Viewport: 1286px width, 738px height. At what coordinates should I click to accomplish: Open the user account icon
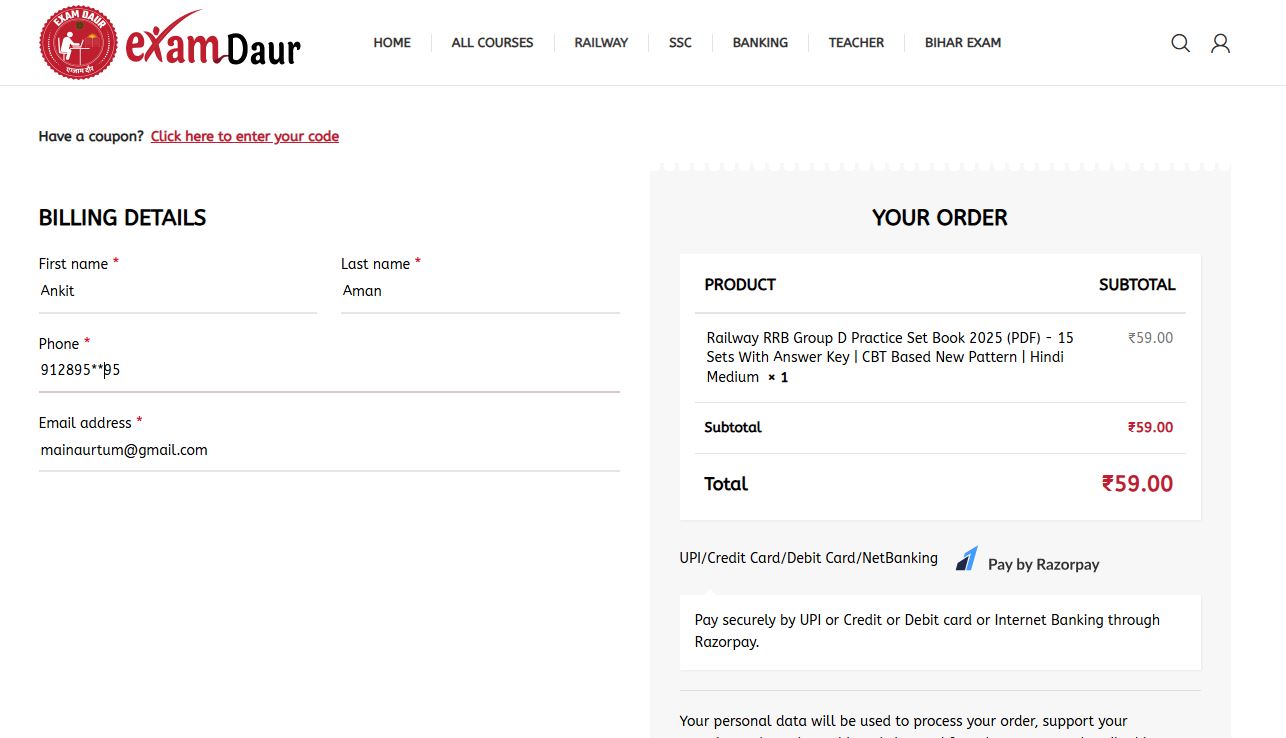point(1220,43)
